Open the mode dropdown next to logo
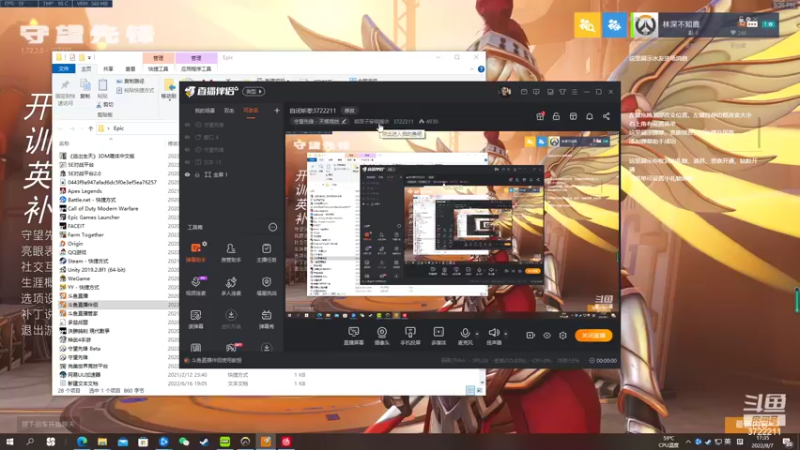 coord(254,91)
